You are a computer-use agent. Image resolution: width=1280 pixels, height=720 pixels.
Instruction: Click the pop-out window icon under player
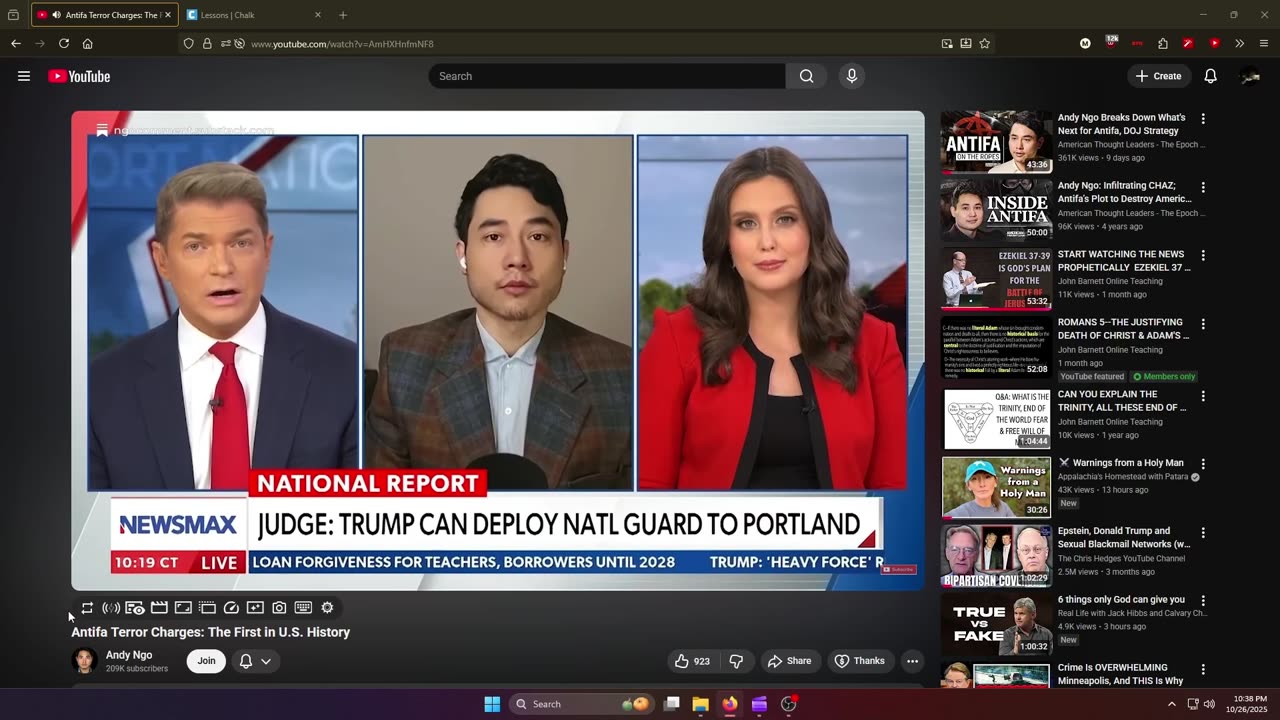[x=207, y=607]
